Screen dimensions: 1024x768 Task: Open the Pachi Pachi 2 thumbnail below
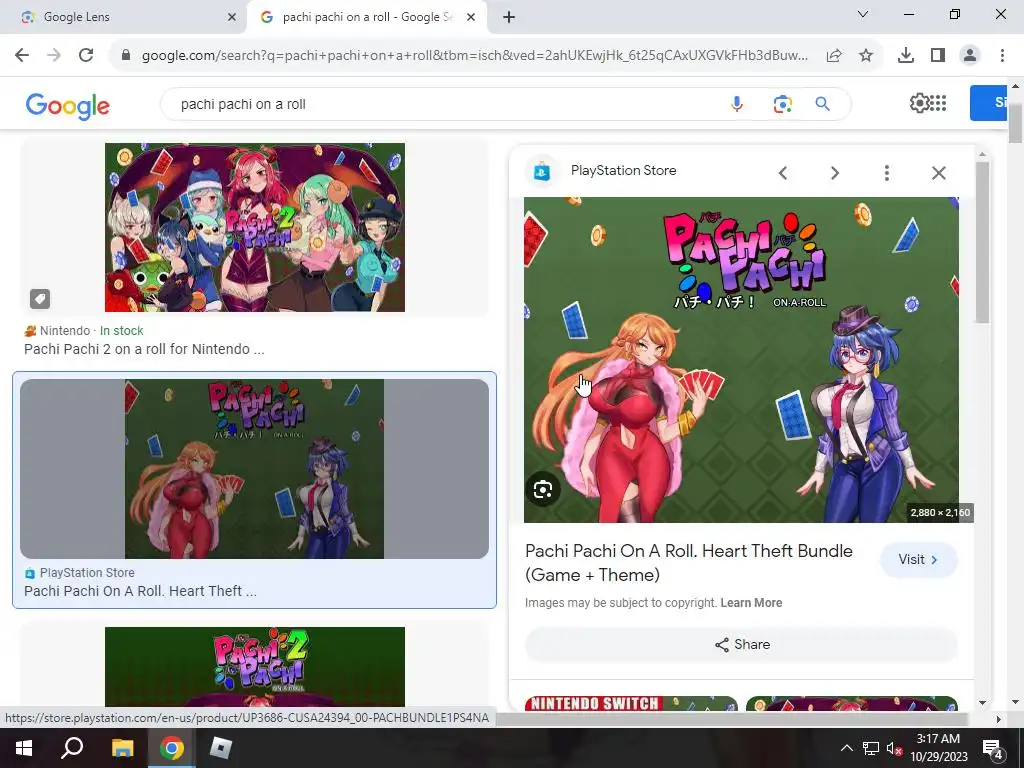[x=255, y=667]
